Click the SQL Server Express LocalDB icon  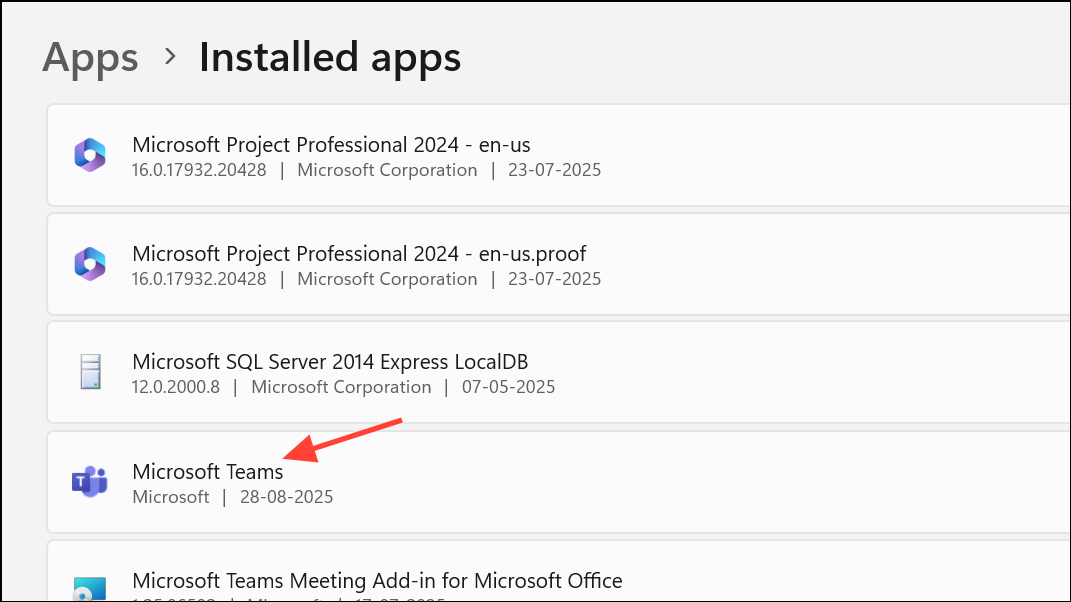[90, 372]
